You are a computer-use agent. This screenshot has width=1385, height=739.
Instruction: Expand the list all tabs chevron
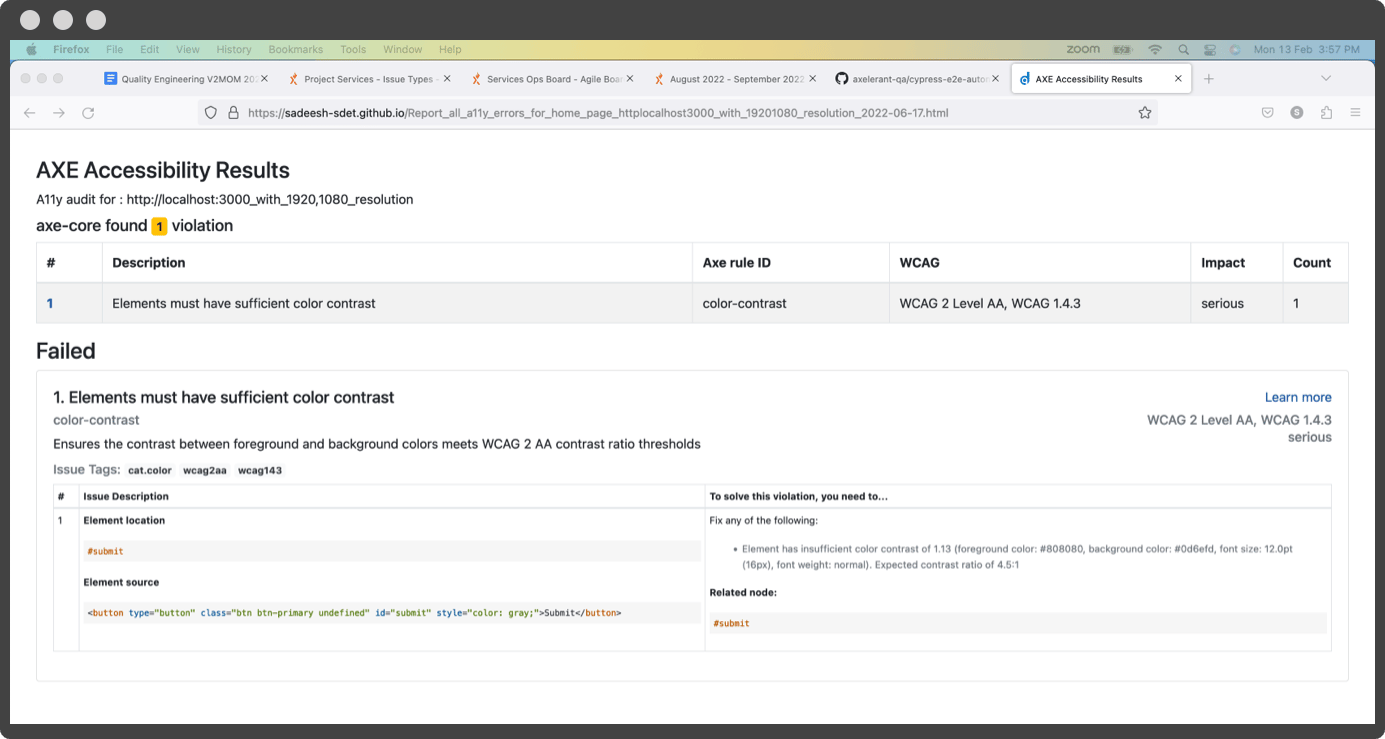coord(1326,79)
